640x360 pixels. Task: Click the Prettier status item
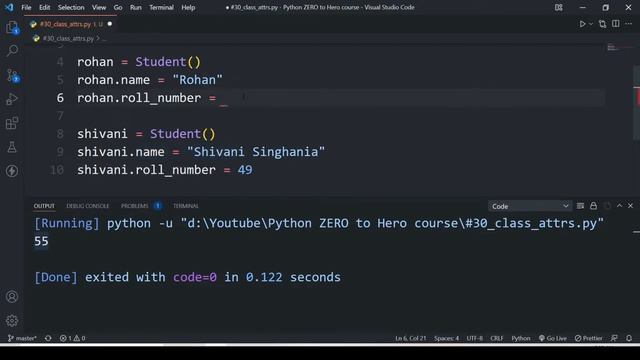[589, 338]
